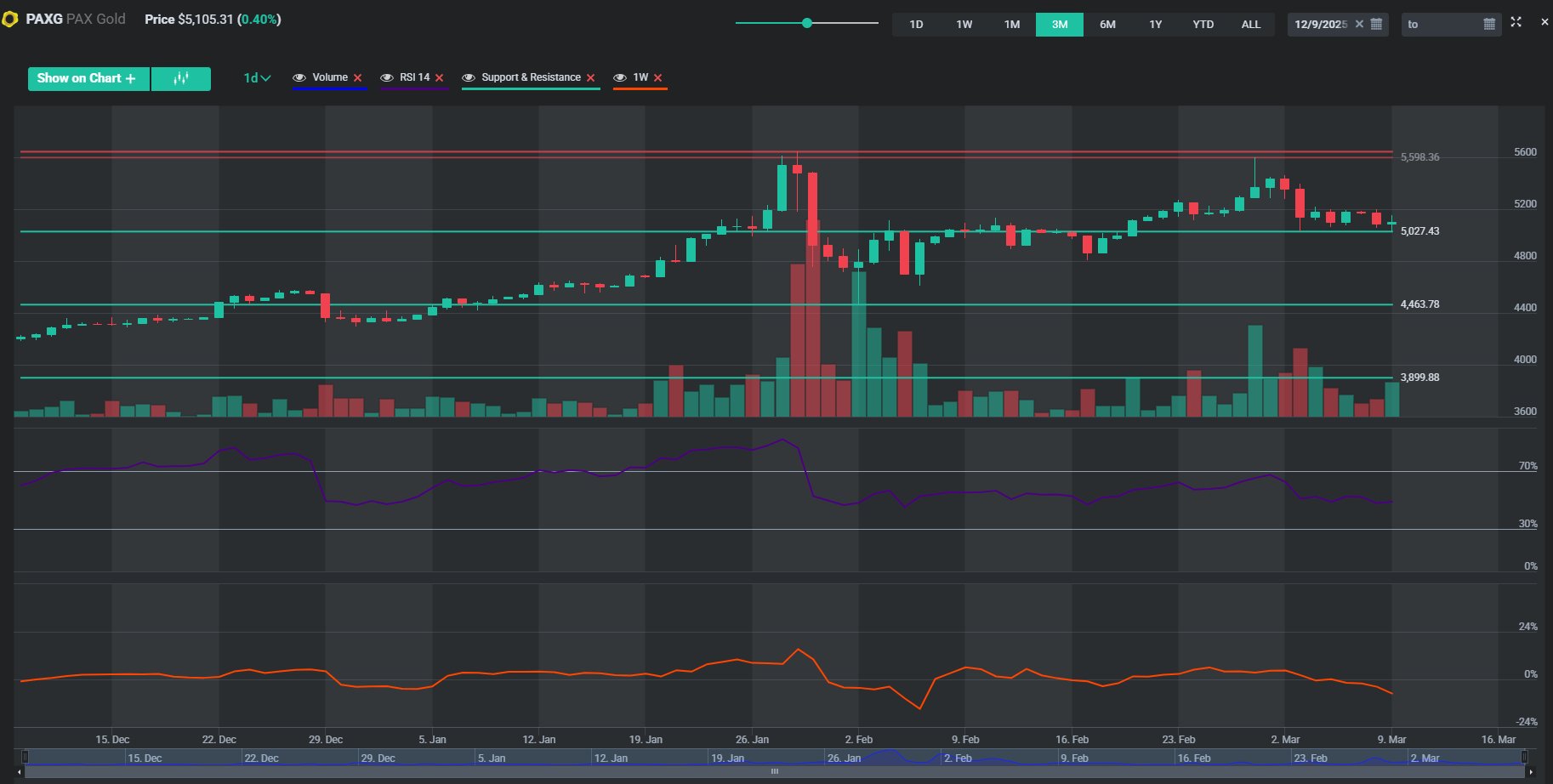Image resolution: width=1553 pixels, height=784 pixels.
Task: Expand the chart to fullscreen
Action: (x=1516, y=22)
